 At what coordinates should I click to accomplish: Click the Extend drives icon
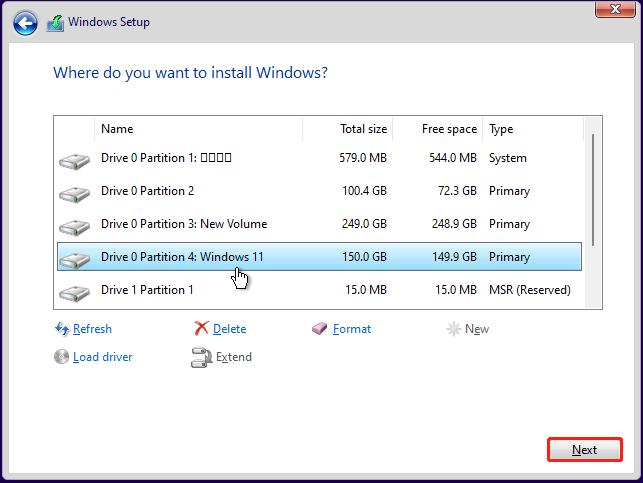tap(201, 357)
